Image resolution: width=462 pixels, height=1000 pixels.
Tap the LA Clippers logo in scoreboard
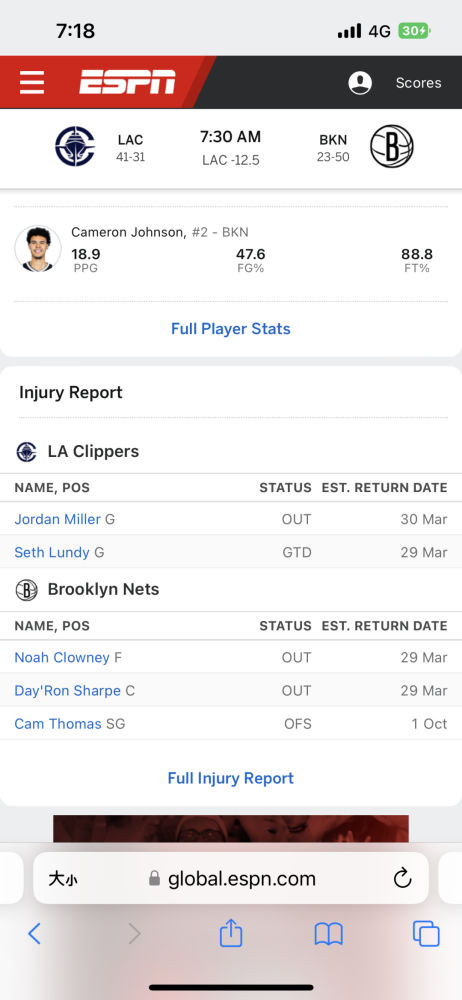coord(75,146)
